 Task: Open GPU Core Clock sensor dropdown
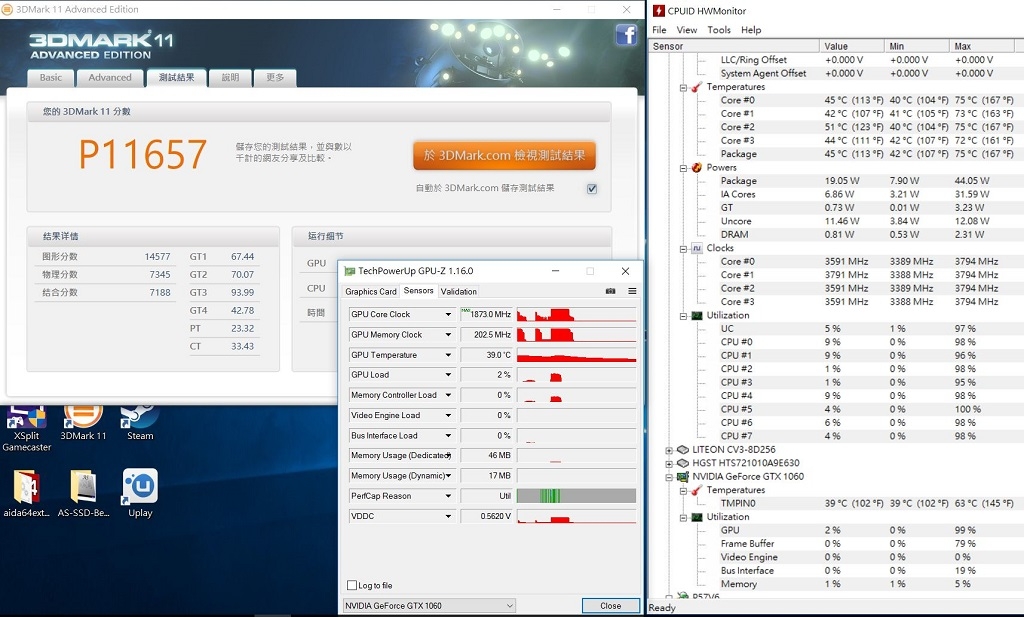(448, 315)
